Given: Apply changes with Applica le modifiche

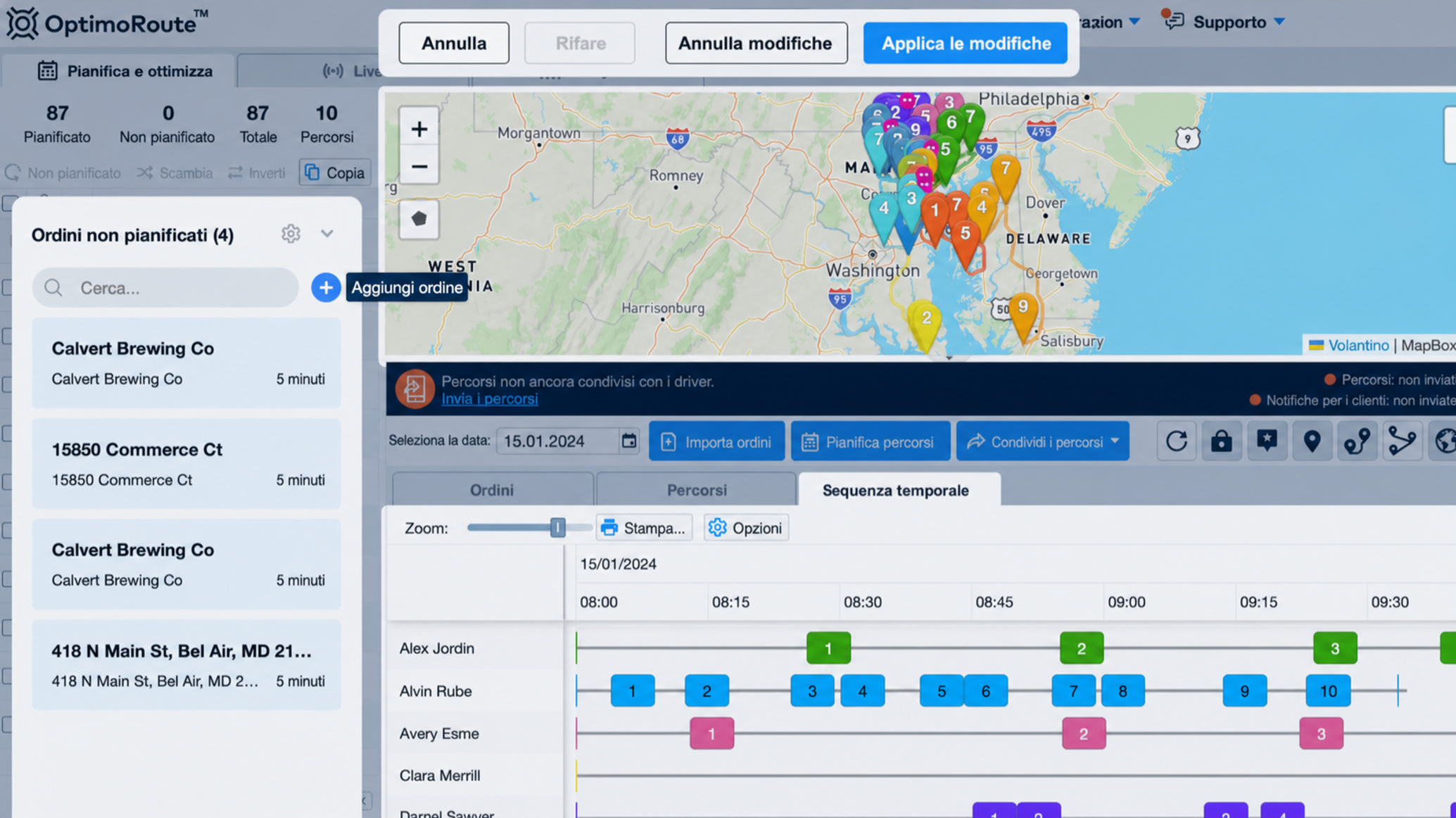Looking at the screenshot, I should point(966,43).
